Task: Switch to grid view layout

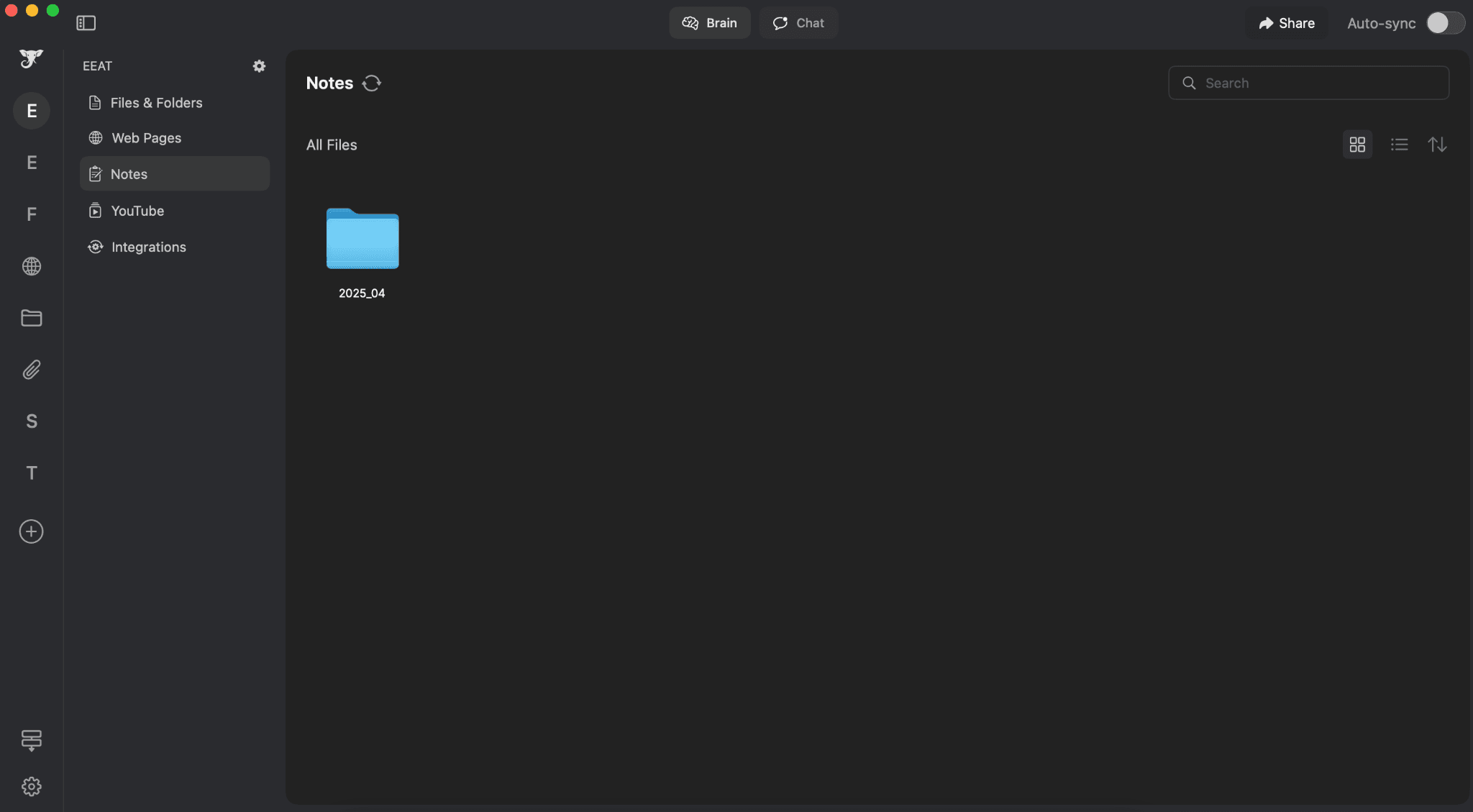Action: click(x=1357, y=144)
